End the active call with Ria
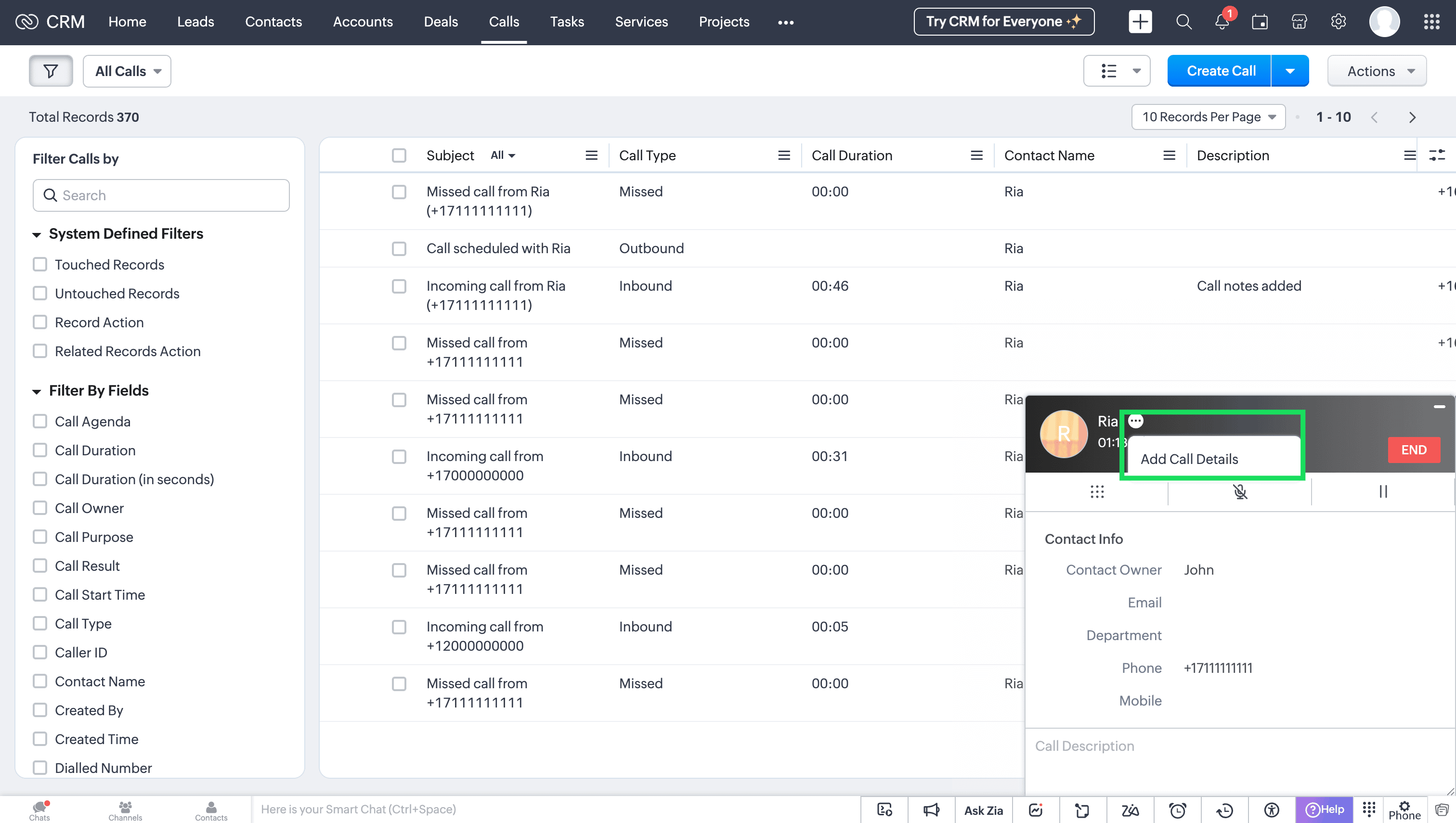Image resolution: width=1456 pixels, height=823 pixels. click(1413, 450)
